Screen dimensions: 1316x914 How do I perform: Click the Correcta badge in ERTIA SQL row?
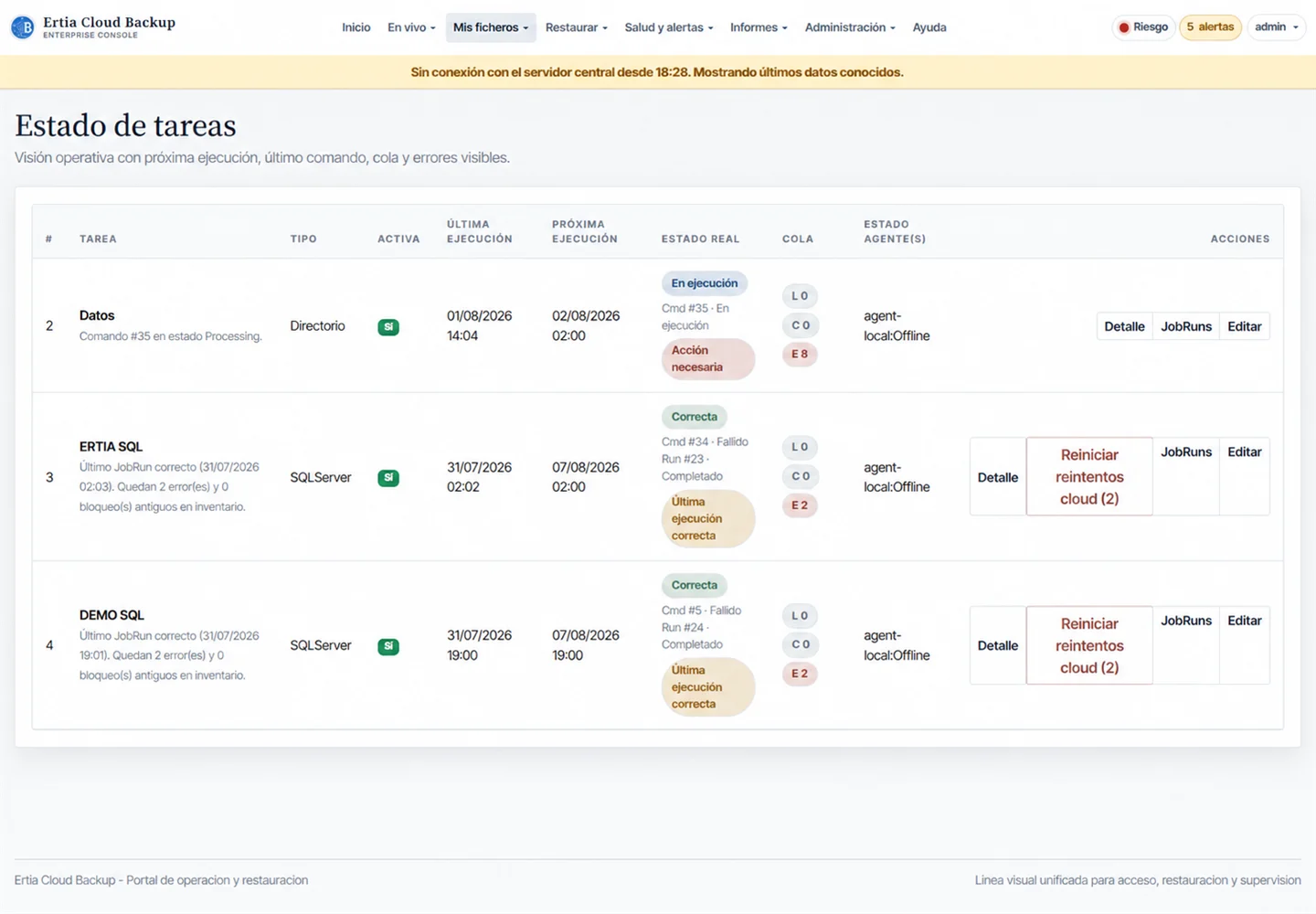pyautogui.click(x=695, y=417)
